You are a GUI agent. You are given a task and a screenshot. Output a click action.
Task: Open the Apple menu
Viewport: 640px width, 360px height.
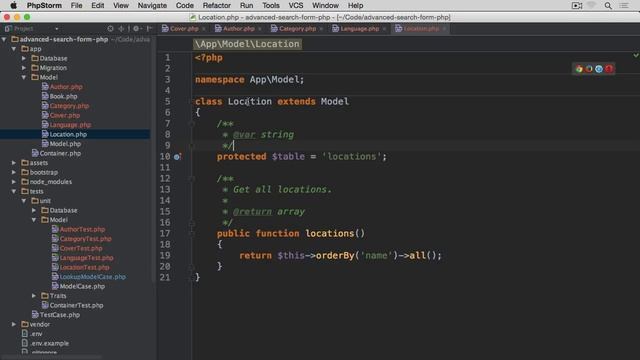(x=13, y=6)
